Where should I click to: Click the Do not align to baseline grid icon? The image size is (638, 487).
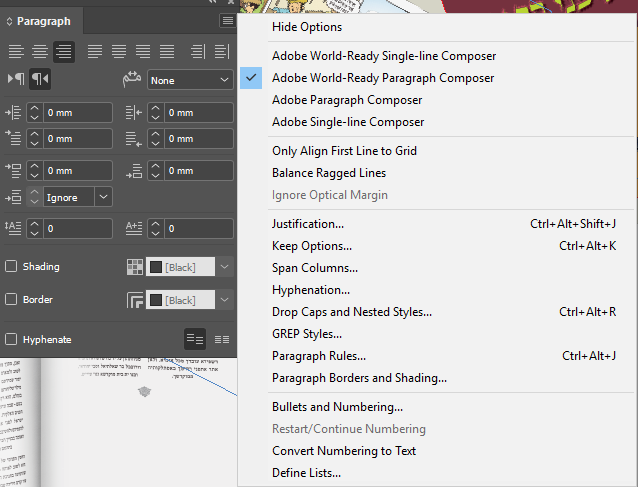coord(195,340)
